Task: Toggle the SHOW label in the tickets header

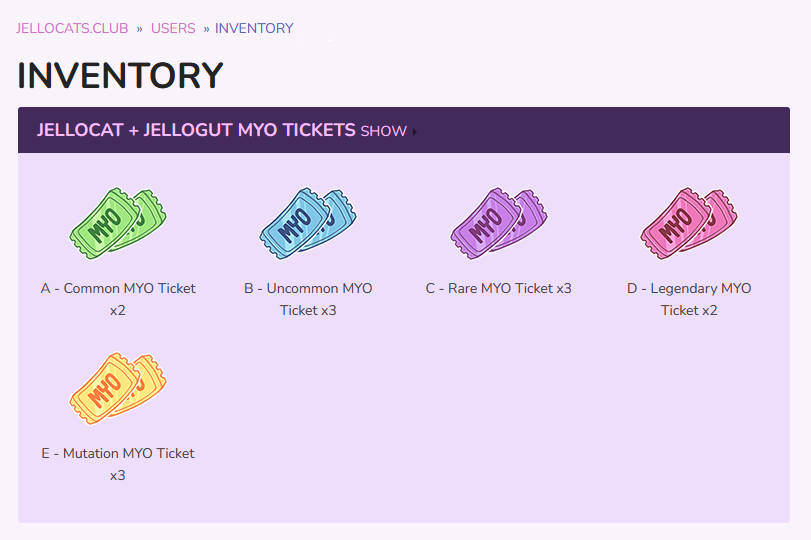Action: pos(383,131)
